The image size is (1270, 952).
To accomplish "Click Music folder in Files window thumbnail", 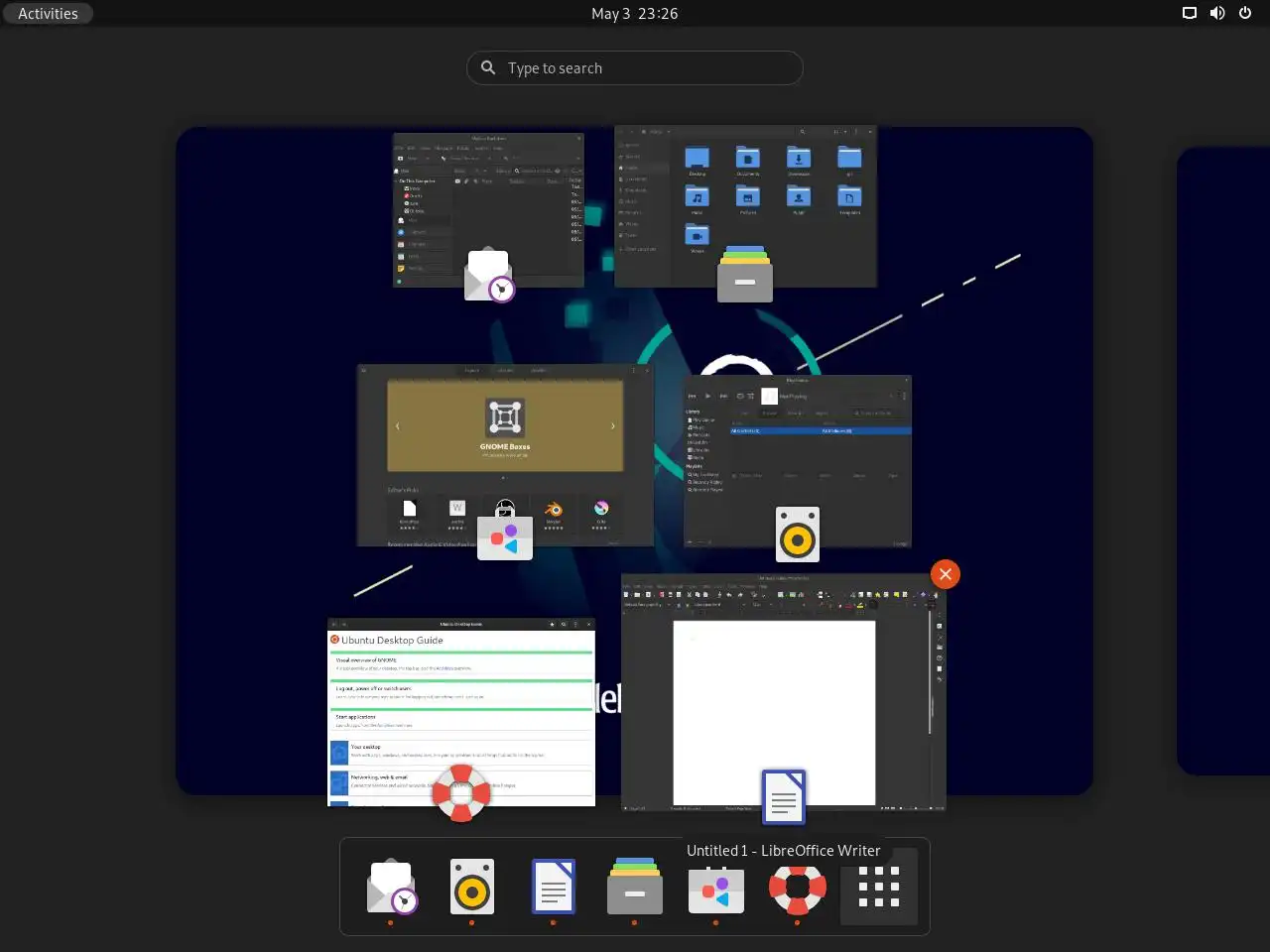I will pyautogui.click(x=698, y=198).
